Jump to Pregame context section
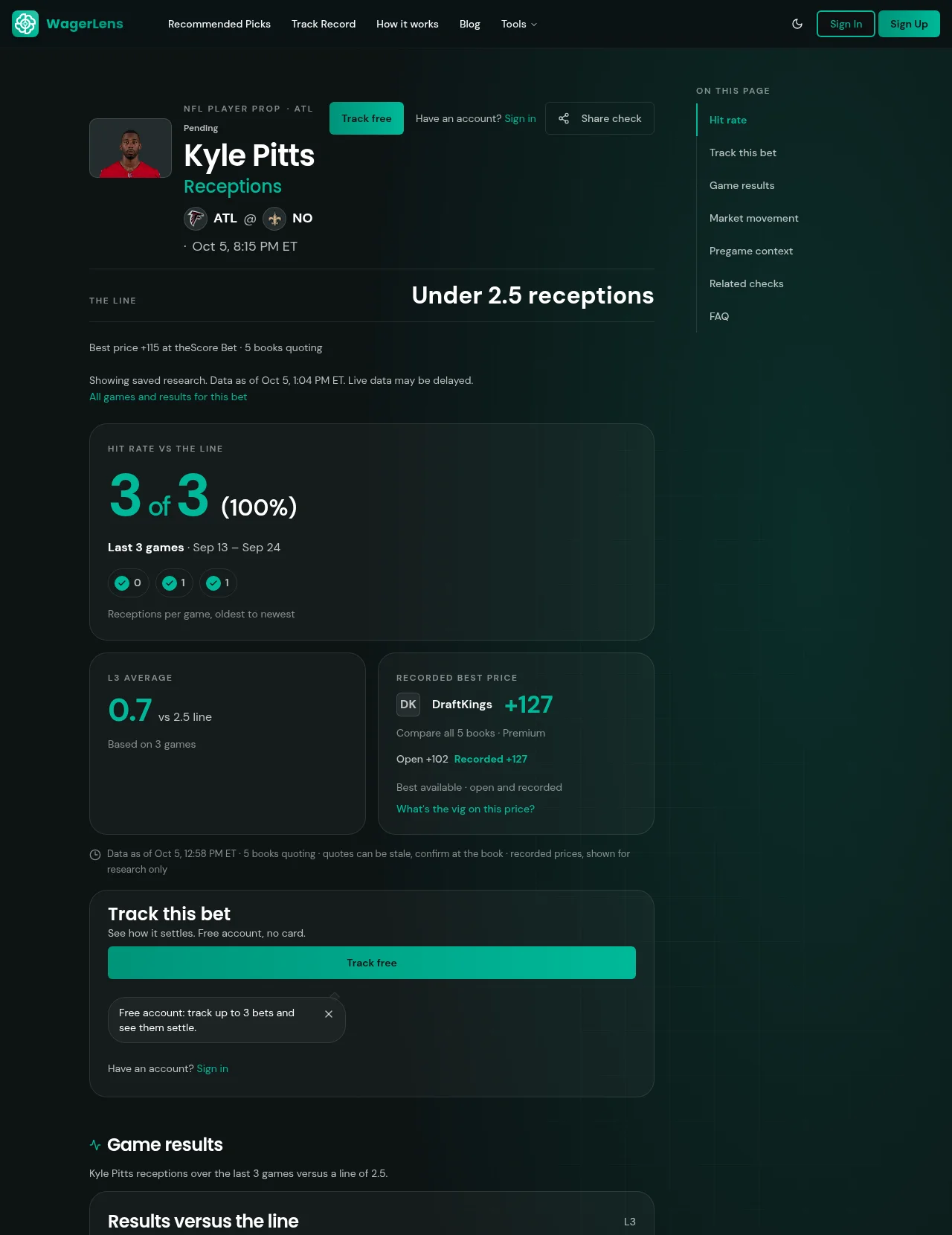The width and height of the screenshot is (952, 1235). (751, 251)
